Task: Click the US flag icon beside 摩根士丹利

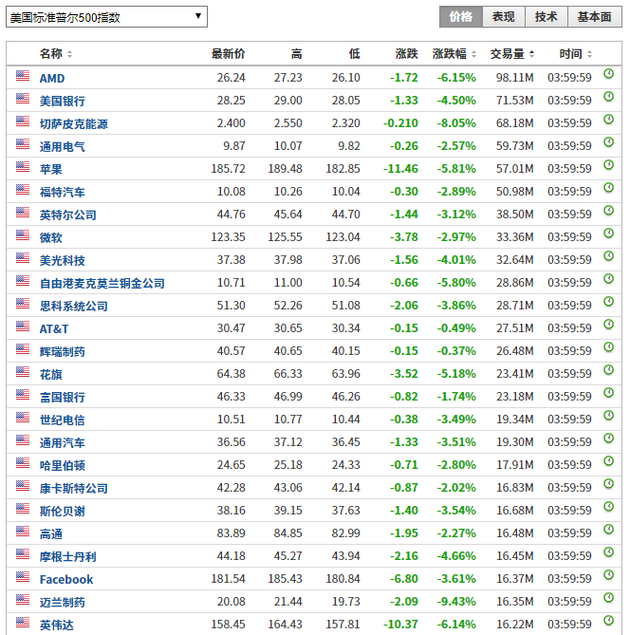Action: coord(23,554)
